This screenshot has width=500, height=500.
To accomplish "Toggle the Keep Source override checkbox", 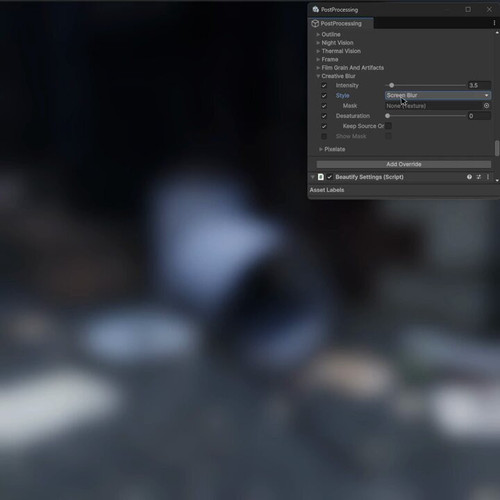I will click(324, 126).
